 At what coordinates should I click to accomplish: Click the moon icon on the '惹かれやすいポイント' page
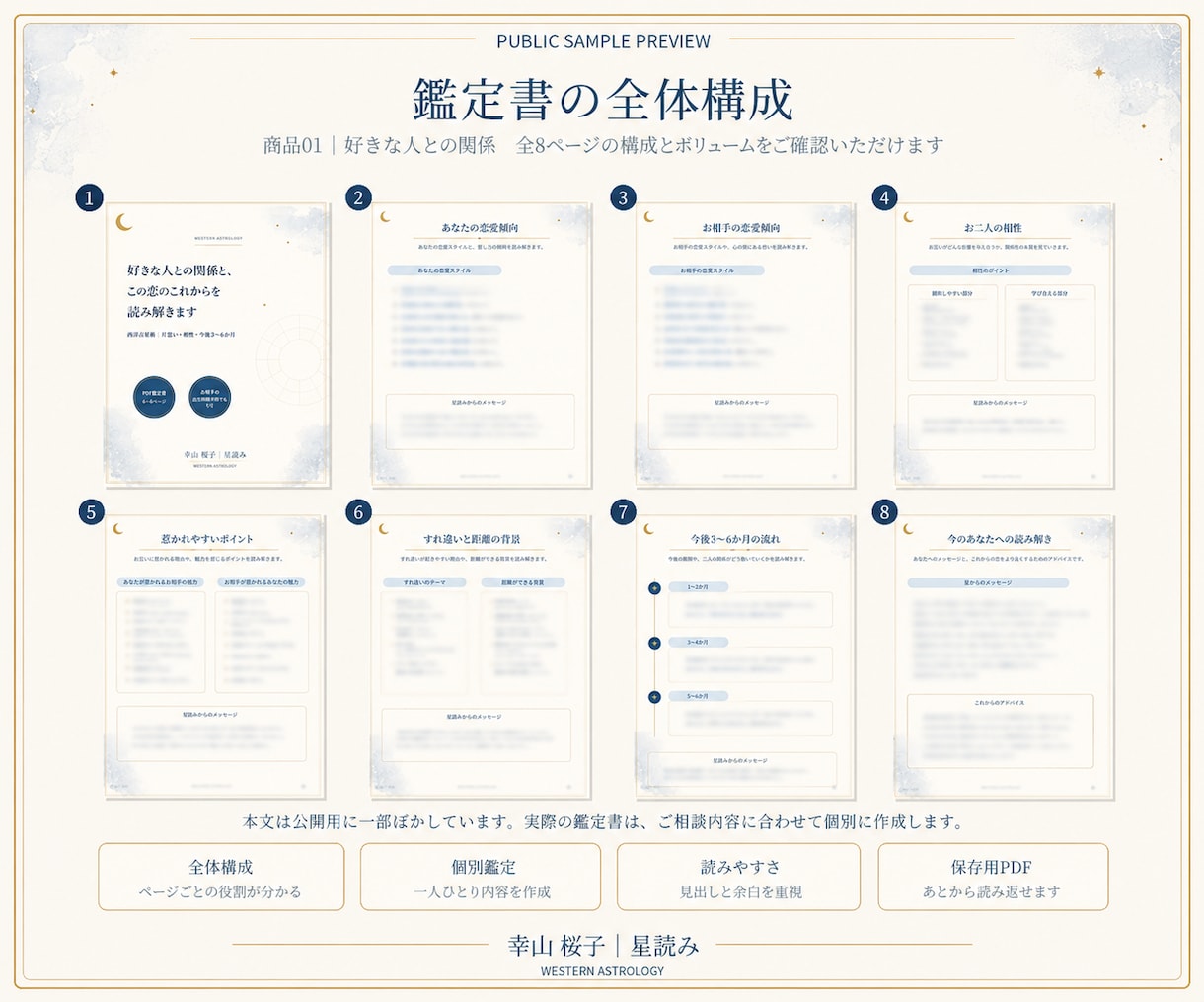118,529
